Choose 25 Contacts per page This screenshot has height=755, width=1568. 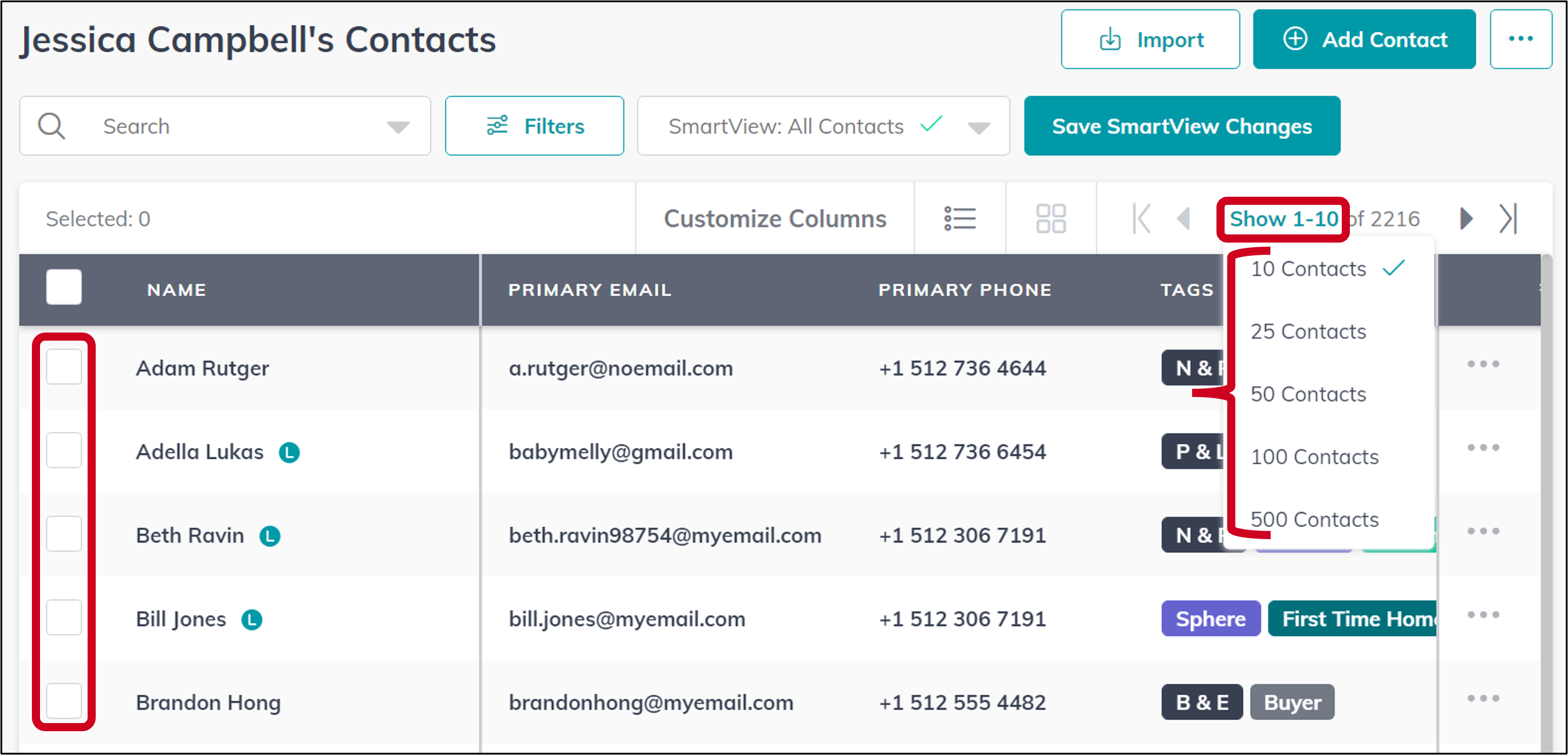tap(1308, 332)
